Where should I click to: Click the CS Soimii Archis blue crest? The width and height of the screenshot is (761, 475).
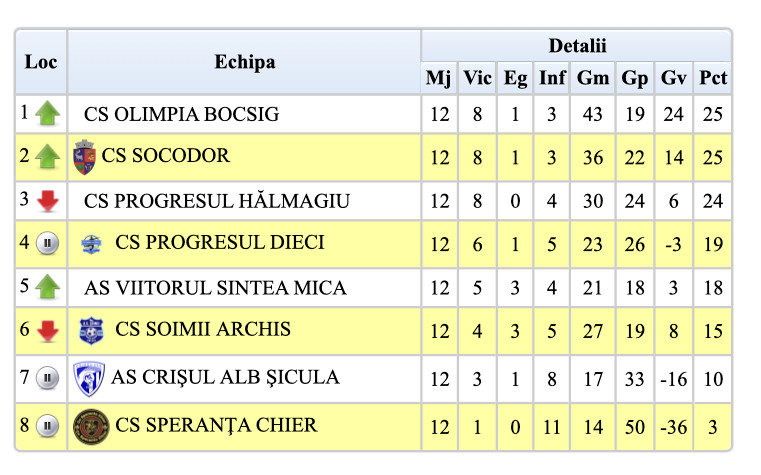pos(92,330)
